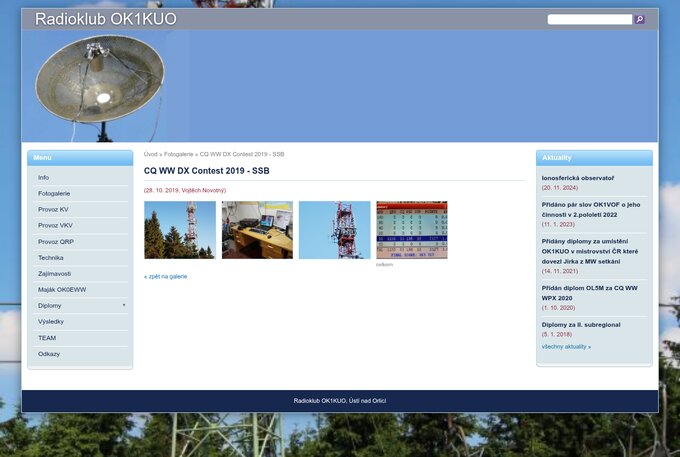Expand the Diplomy submenu arrow
The height and width of the screenshot is (457, 680).
(x=124, y=305)
